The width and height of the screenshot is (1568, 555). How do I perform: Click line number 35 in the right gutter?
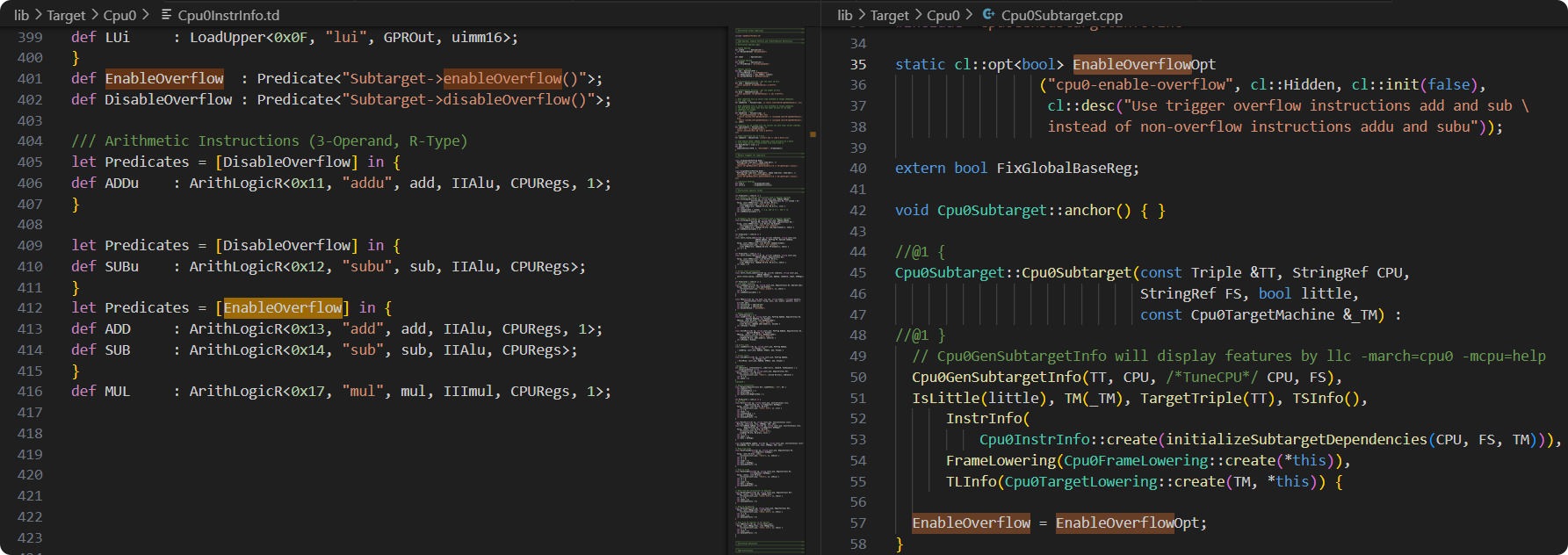[857, 64]
